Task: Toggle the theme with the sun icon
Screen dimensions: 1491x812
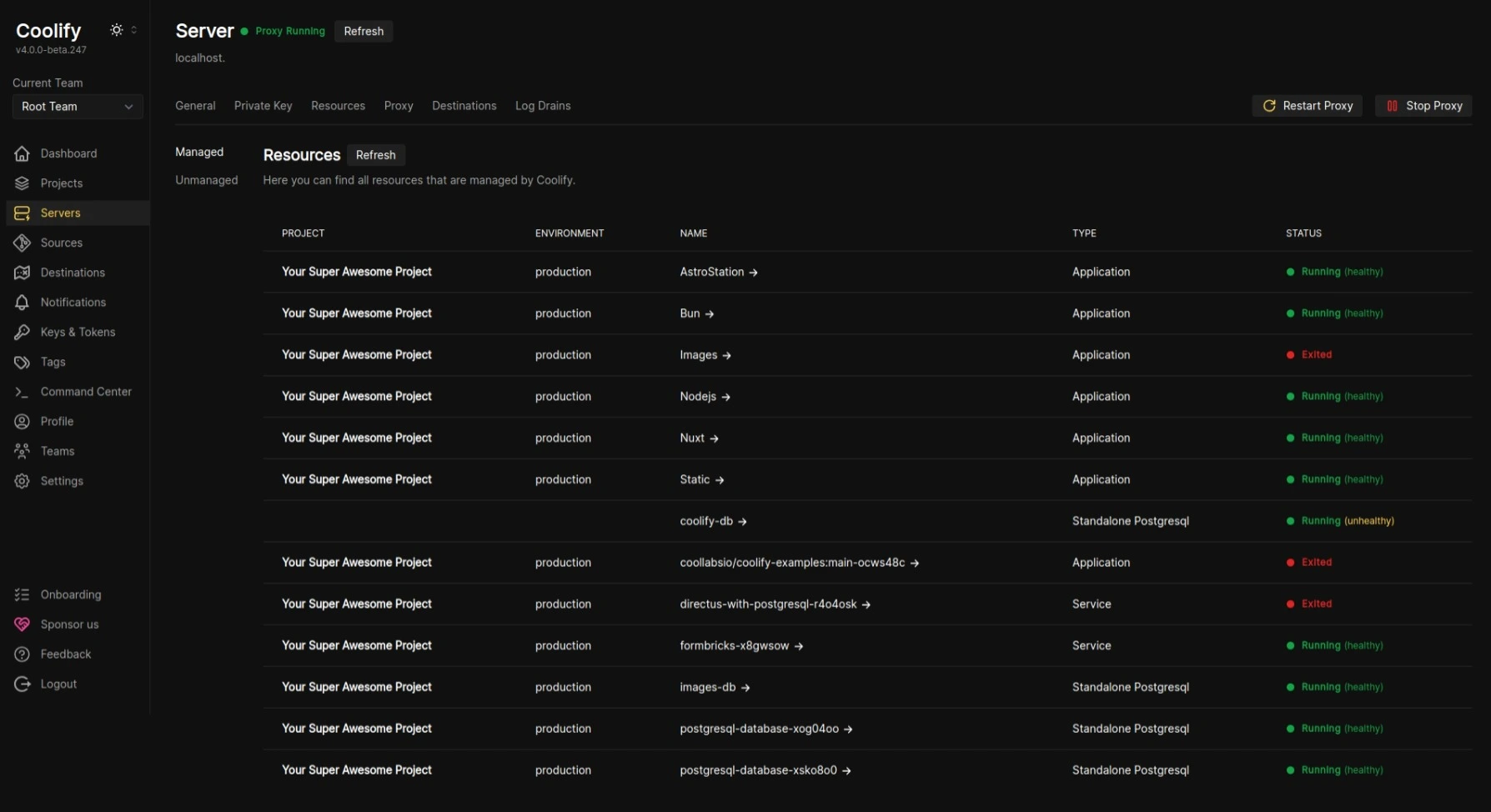Action: [116, 29]
